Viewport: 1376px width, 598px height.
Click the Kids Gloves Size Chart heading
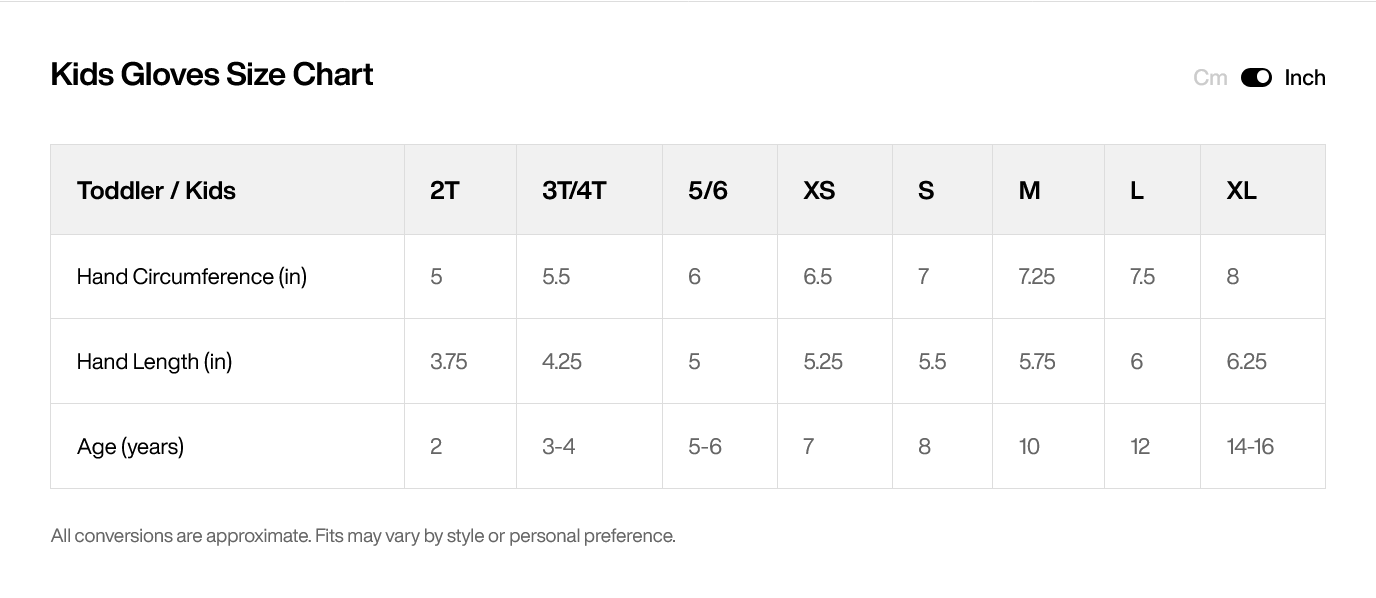pos(212,74)
